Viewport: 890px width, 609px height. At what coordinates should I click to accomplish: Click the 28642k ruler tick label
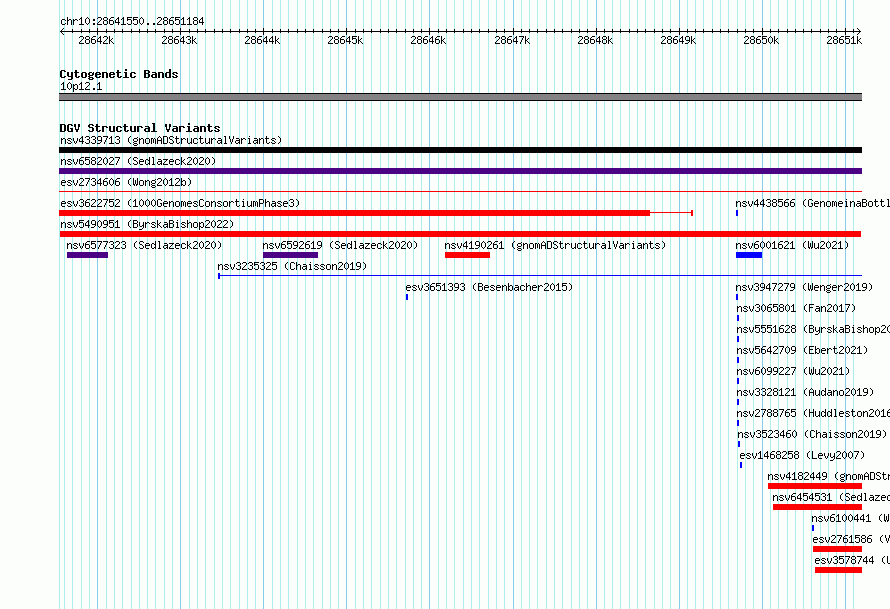[x=96, y=40]
